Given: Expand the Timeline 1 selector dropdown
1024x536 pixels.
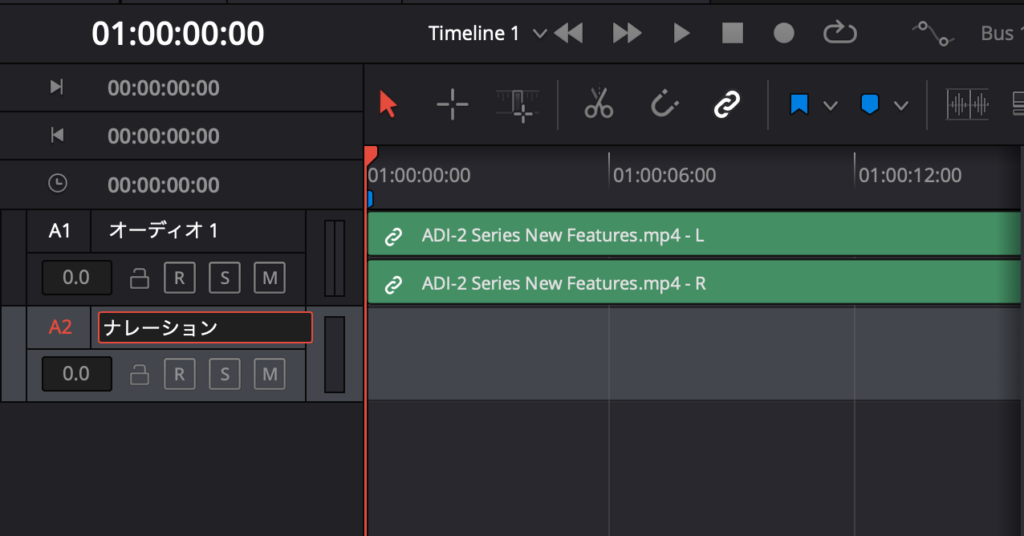Looking at the screenshot, I should 540,34.
